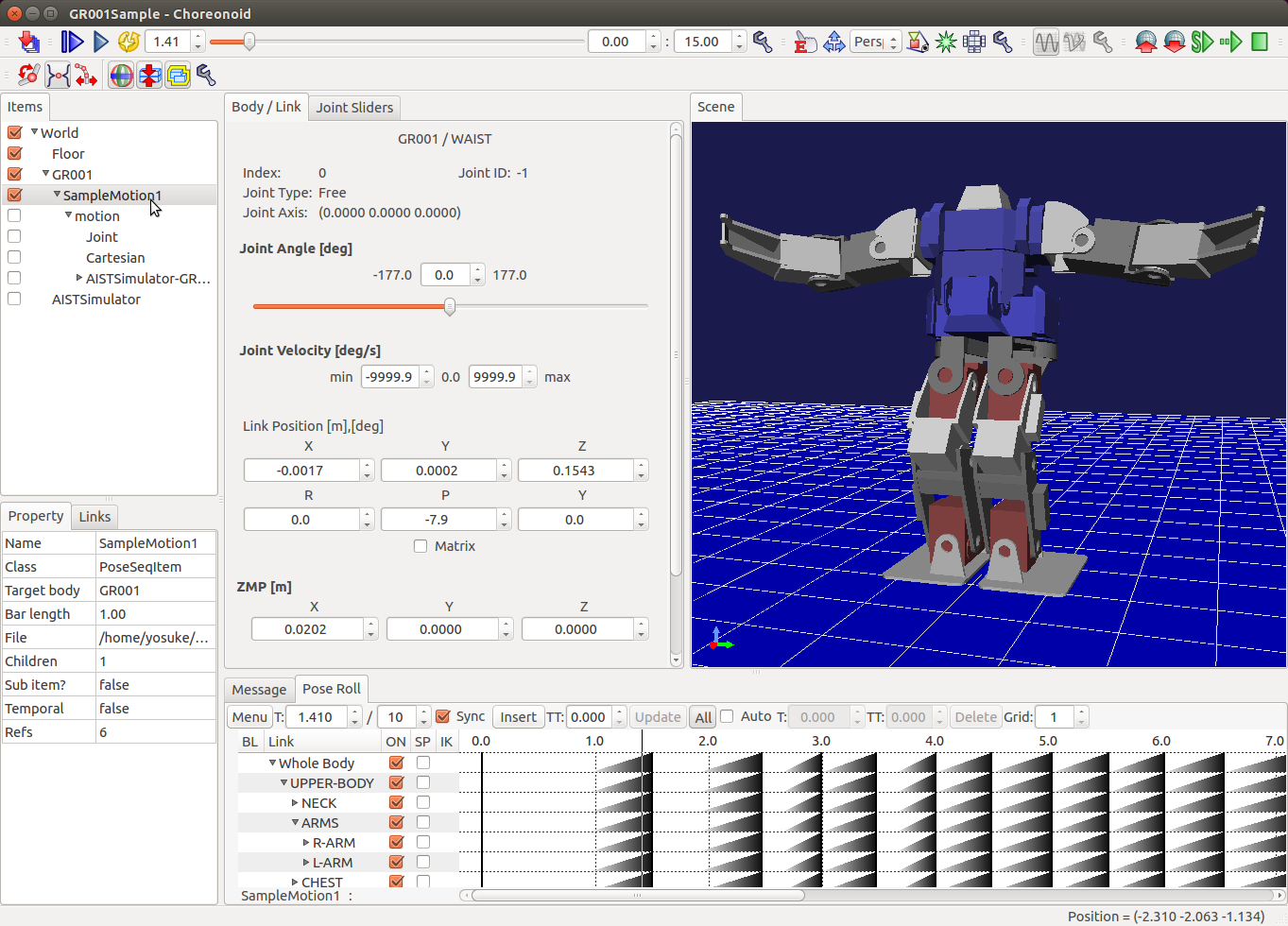The image size is (1288, 926).
Task: Click the save project icon
Action: (x=29, y=42)
